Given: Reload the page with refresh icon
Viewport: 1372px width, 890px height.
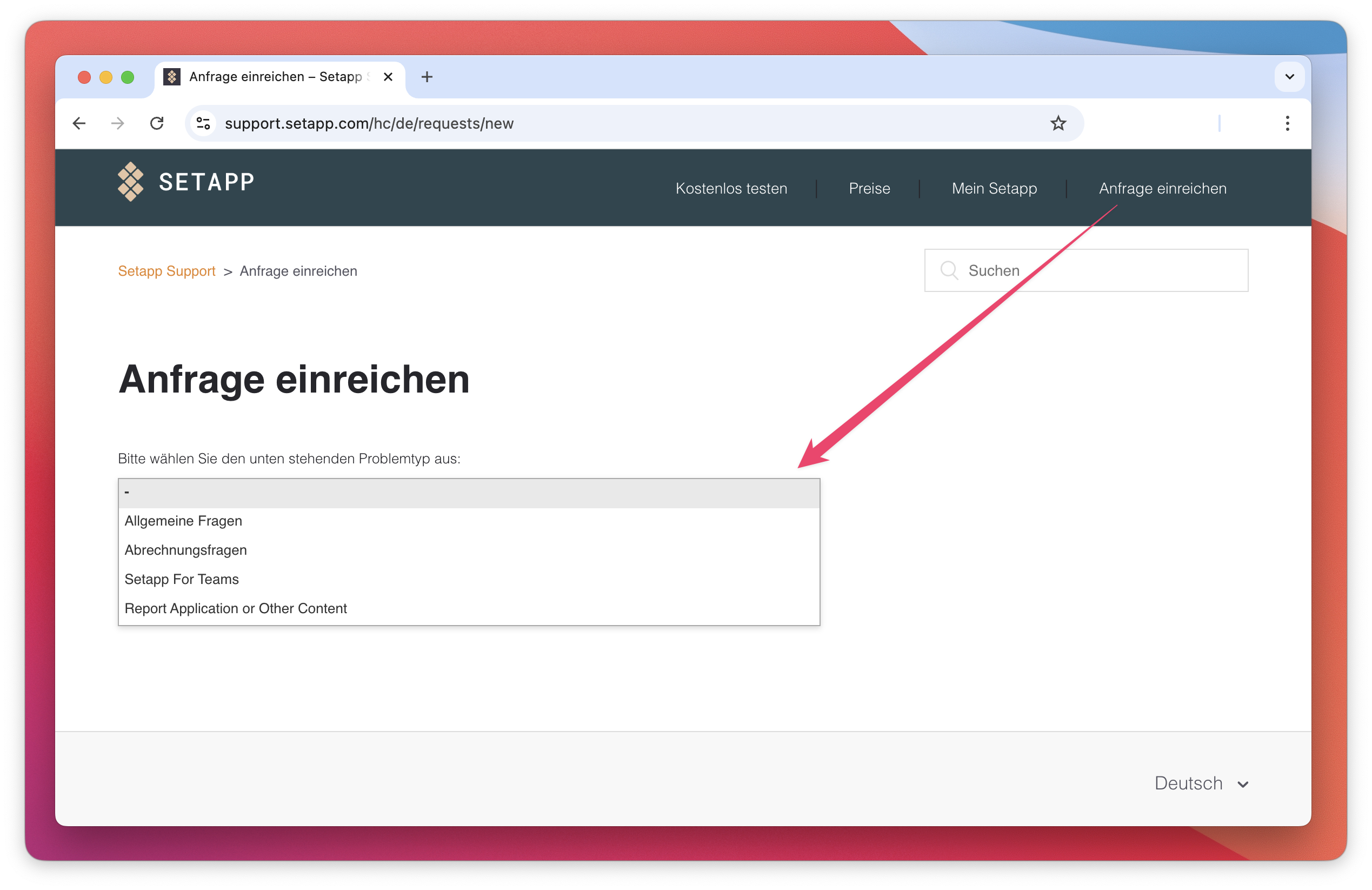Looking at the screenshot, I should coord(157,123).
